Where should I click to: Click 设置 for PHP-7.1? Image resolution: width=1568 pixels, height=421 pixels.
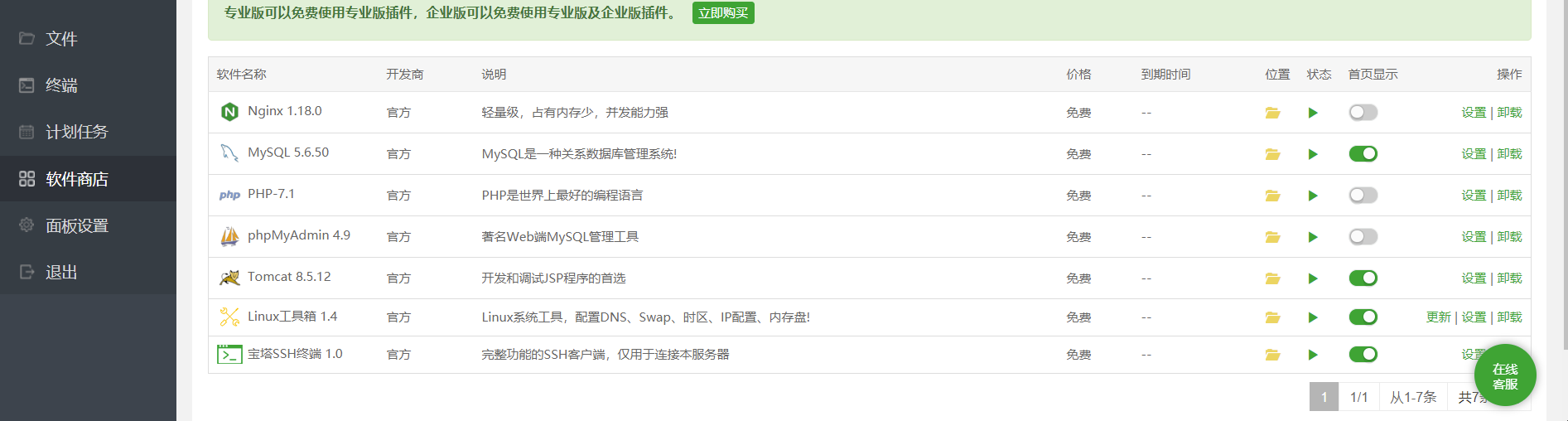(1474, 196)
